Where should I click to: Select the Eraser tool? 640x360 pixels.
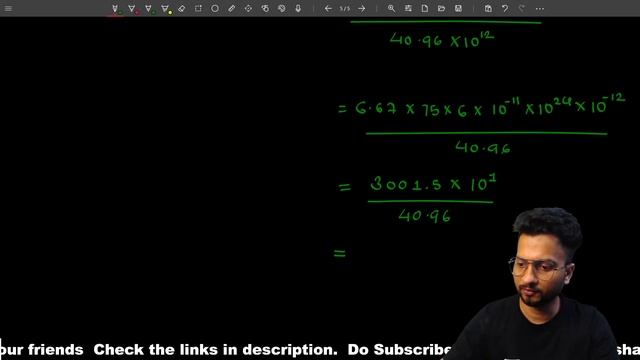coord(182,8)
